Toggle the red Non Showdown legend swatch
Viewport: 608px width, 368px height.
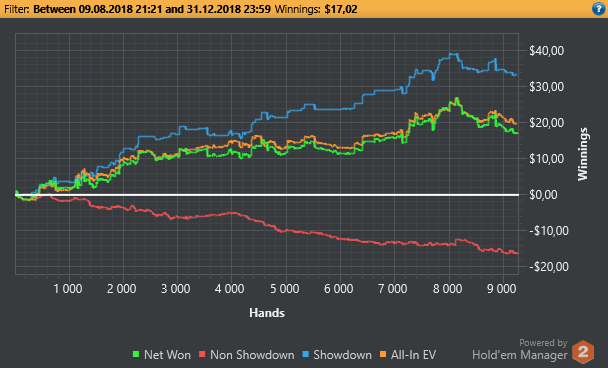(202, 354)
